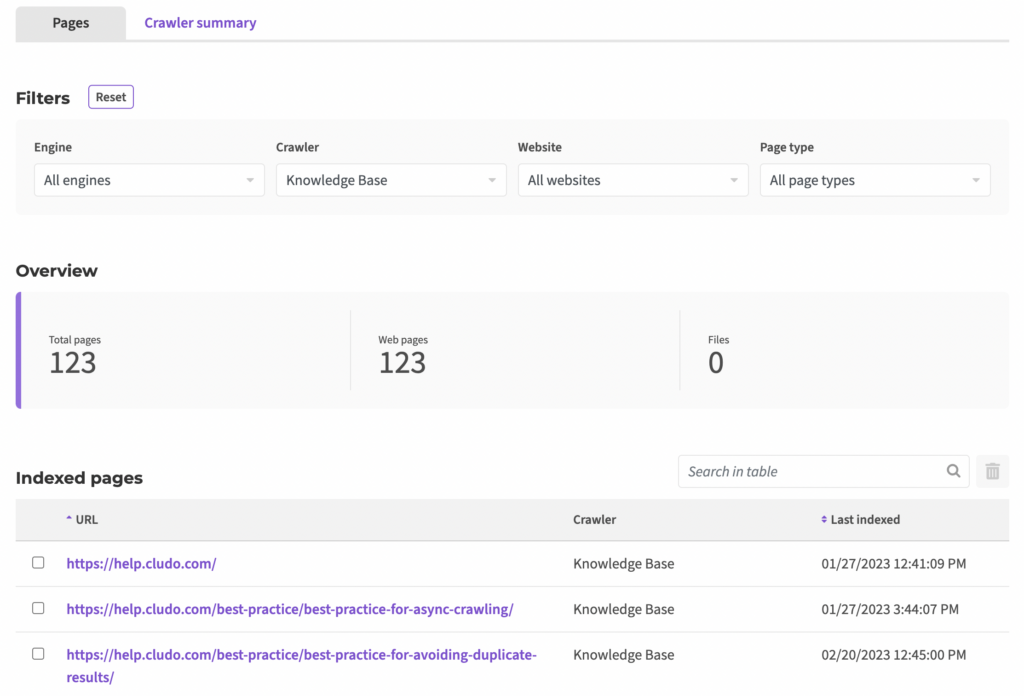Click the Overview heading
The width and height of the screenshot is (1024, 696).
57,270
